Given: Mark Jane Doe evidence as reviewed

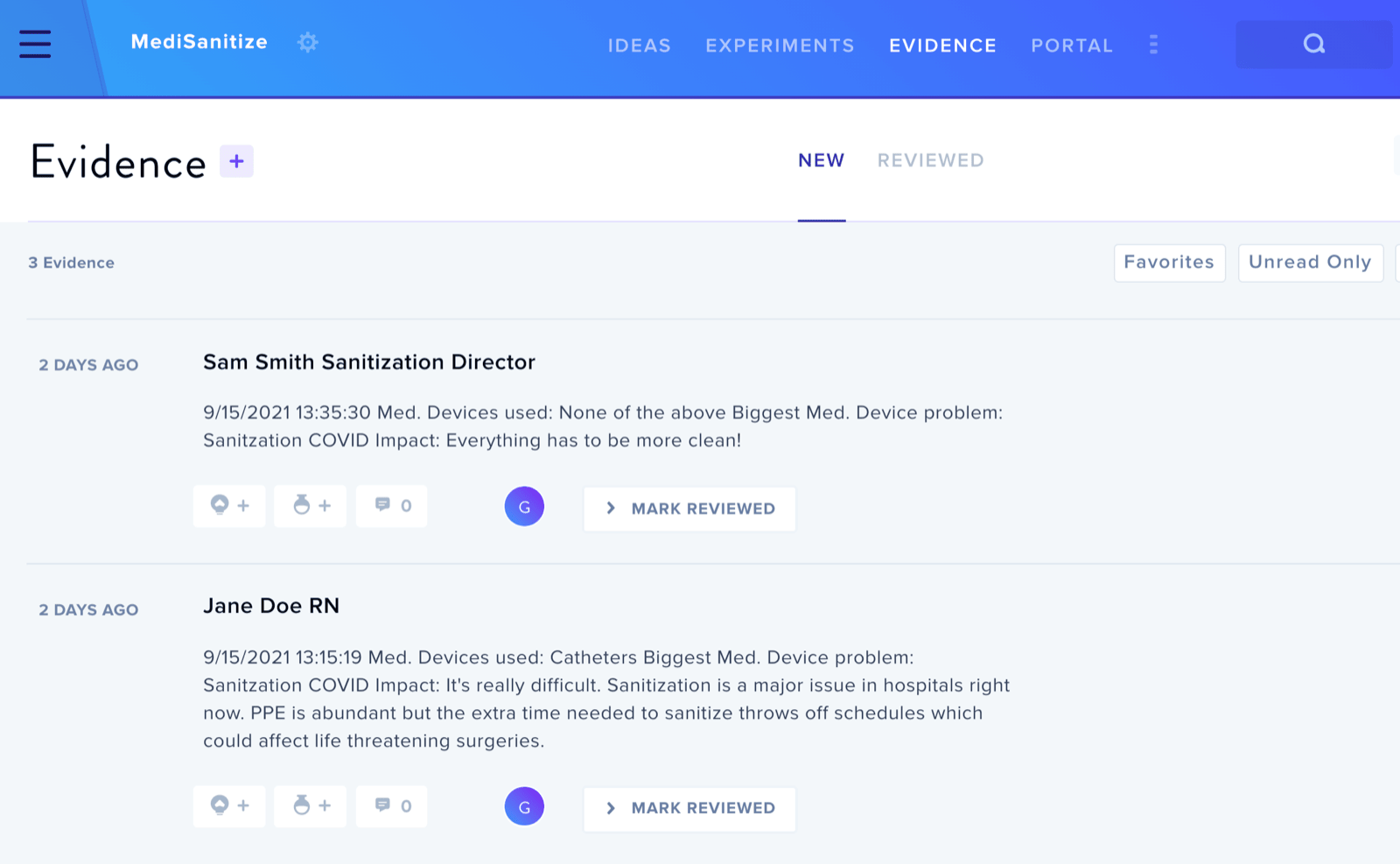Looking at the screenshot, I should (x=689, y=809).
